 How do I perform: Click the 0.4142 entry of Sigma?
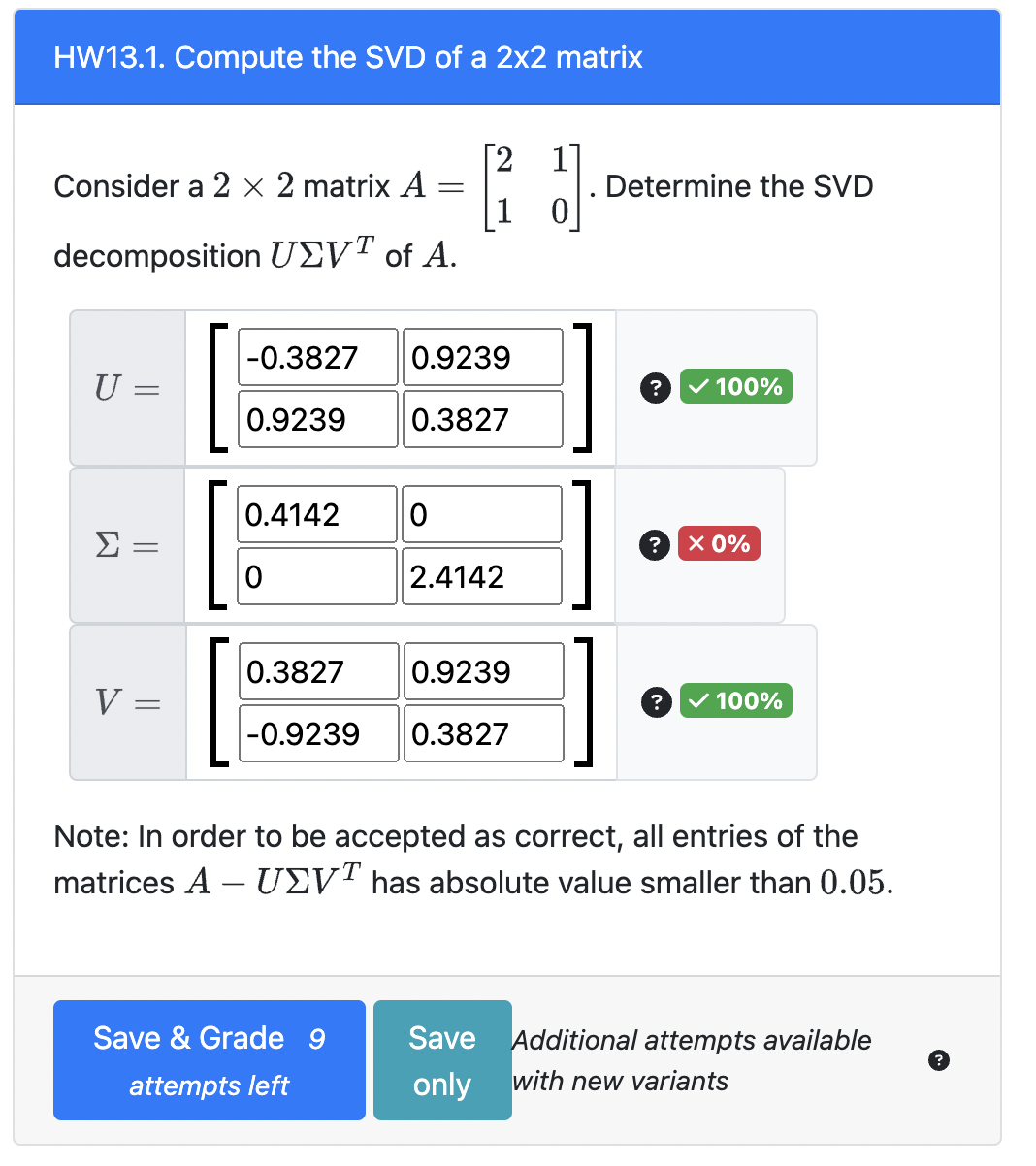click(317, 513)
